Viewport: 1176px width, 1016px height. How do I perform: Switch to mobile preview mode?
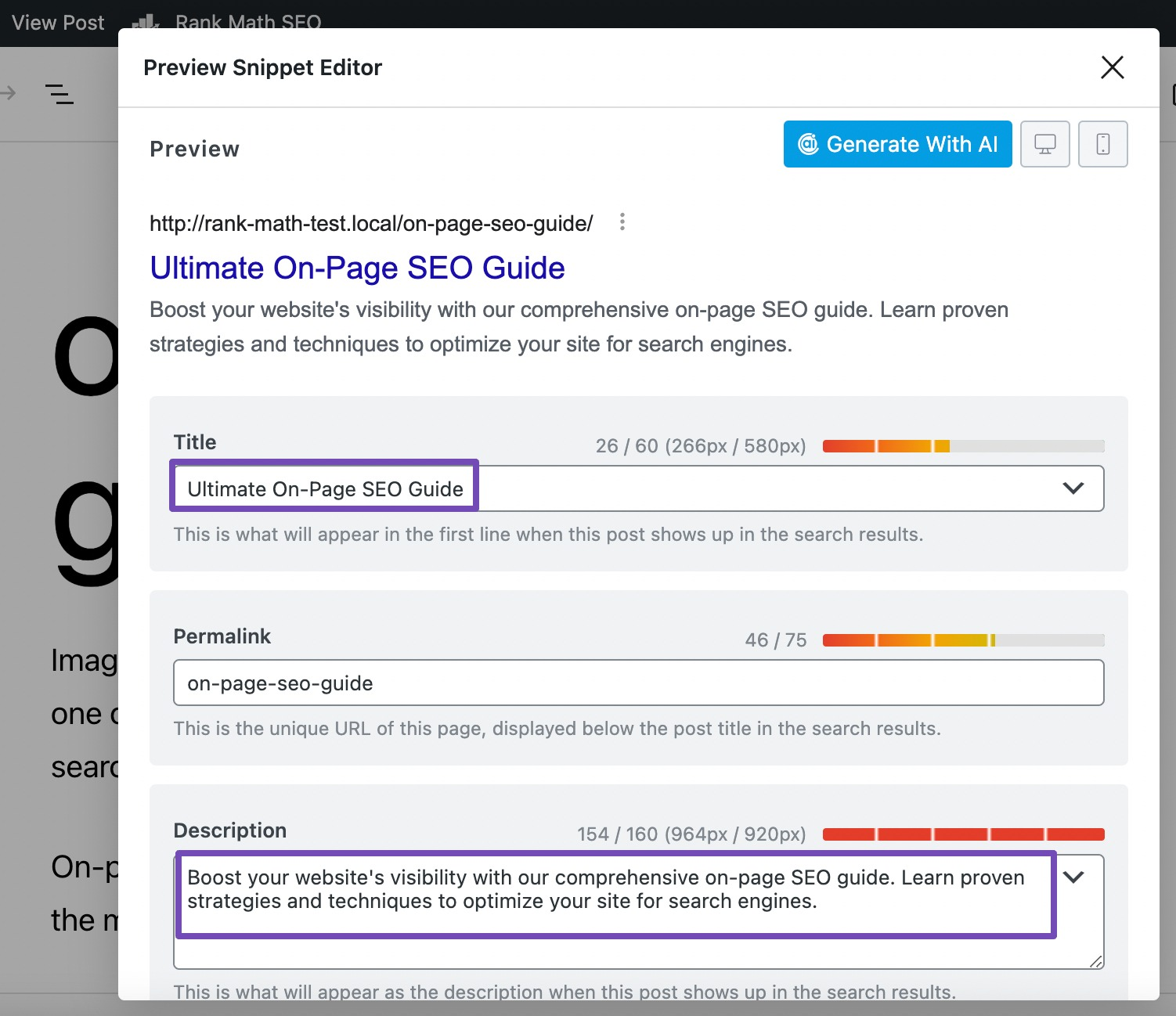1102,144
